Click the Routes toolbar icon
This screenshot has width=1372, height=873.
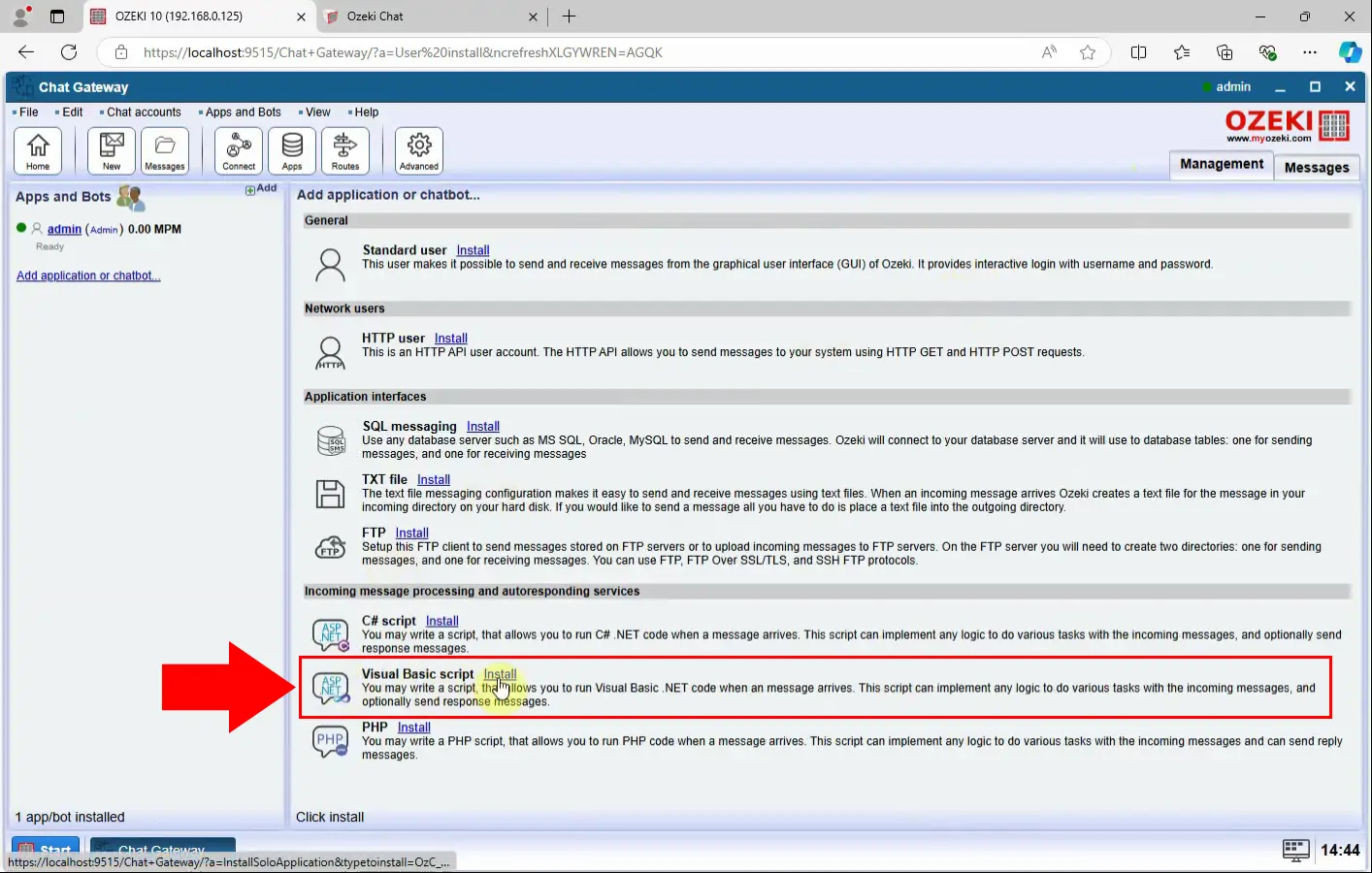(345, 150)
